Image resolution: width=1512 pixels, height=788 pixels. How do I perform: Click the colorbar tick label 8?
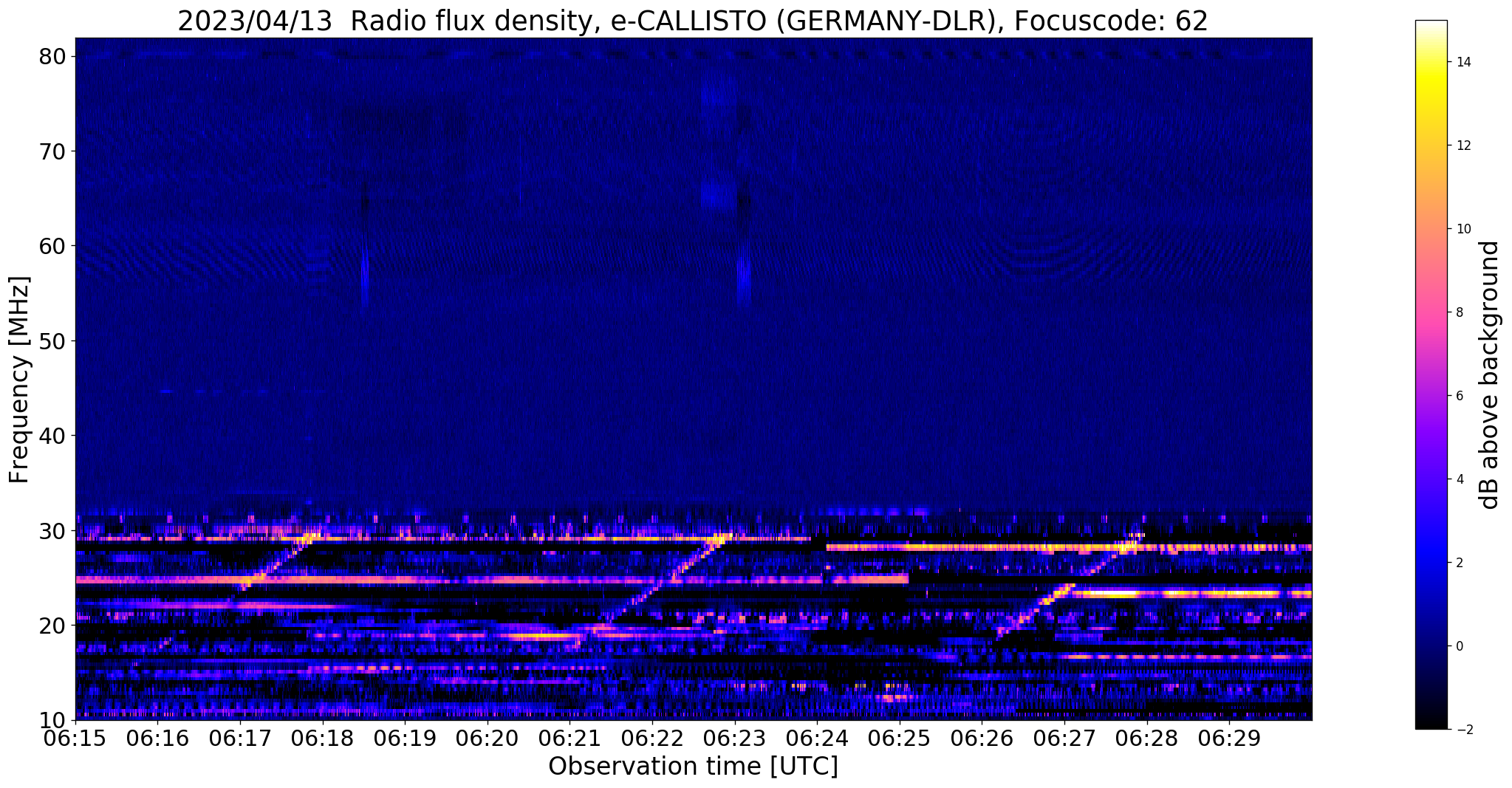pyautogui.click(x=1459, y=312)
